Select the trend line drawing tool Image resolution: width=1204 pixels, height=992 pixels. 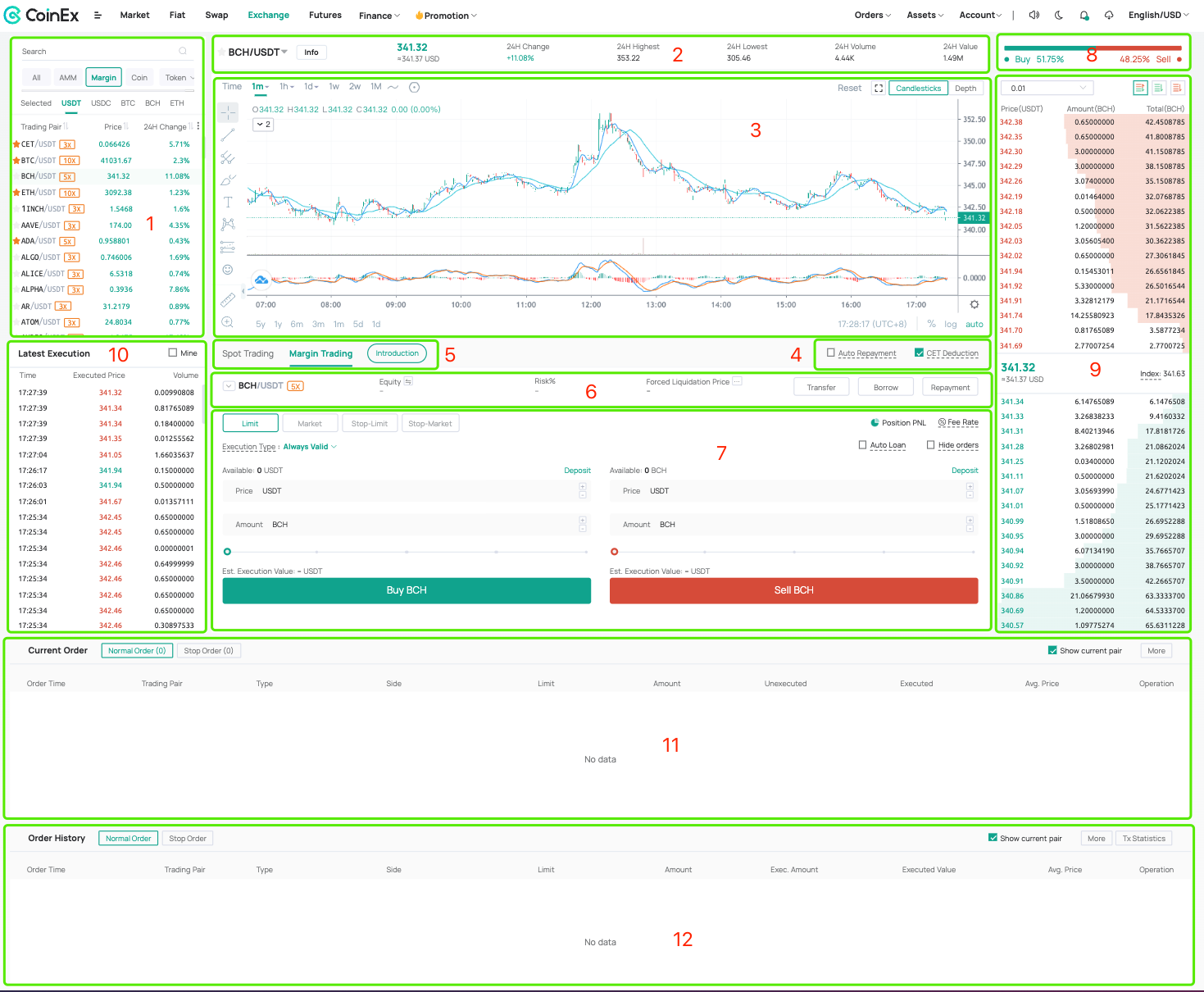(228, 134)
